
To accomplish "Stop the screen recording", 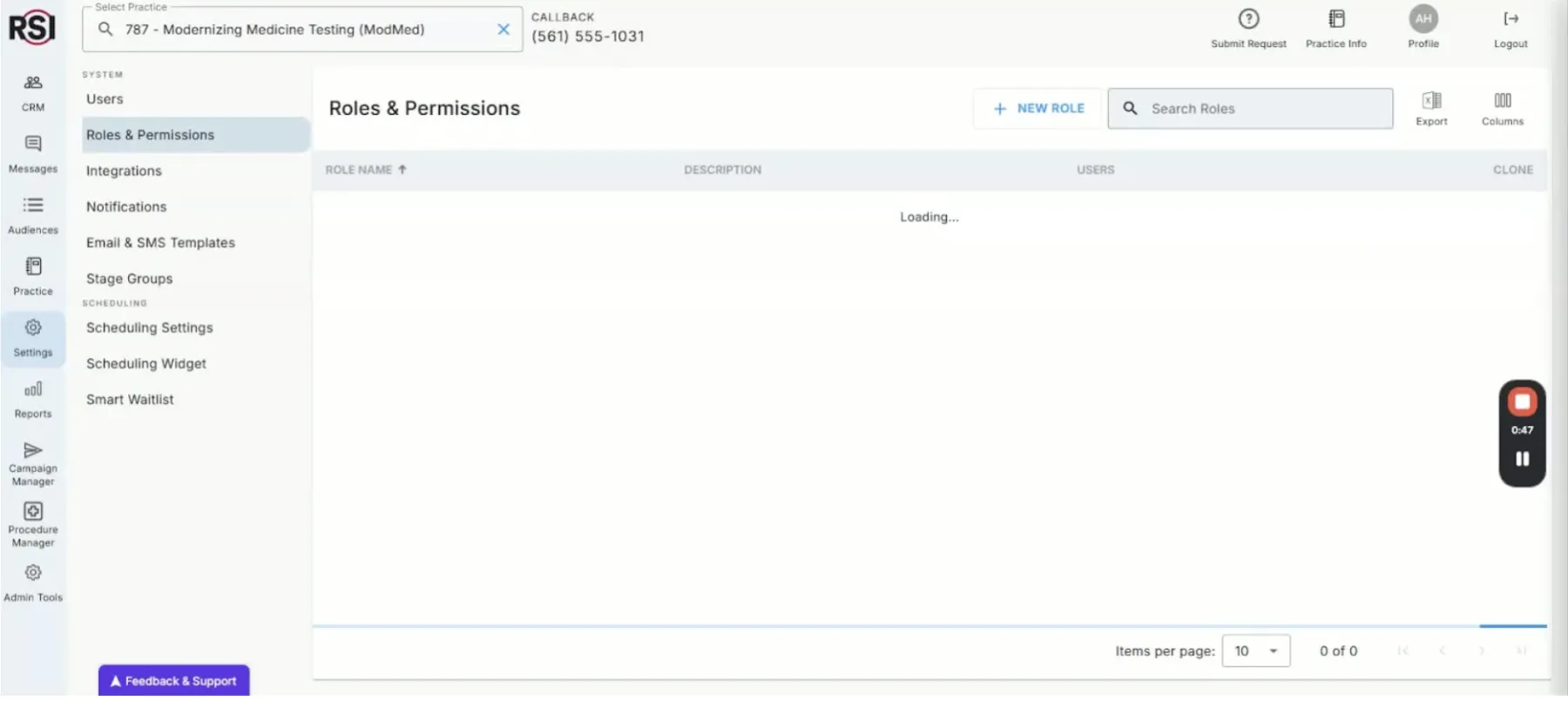I will coord(1522,402).
